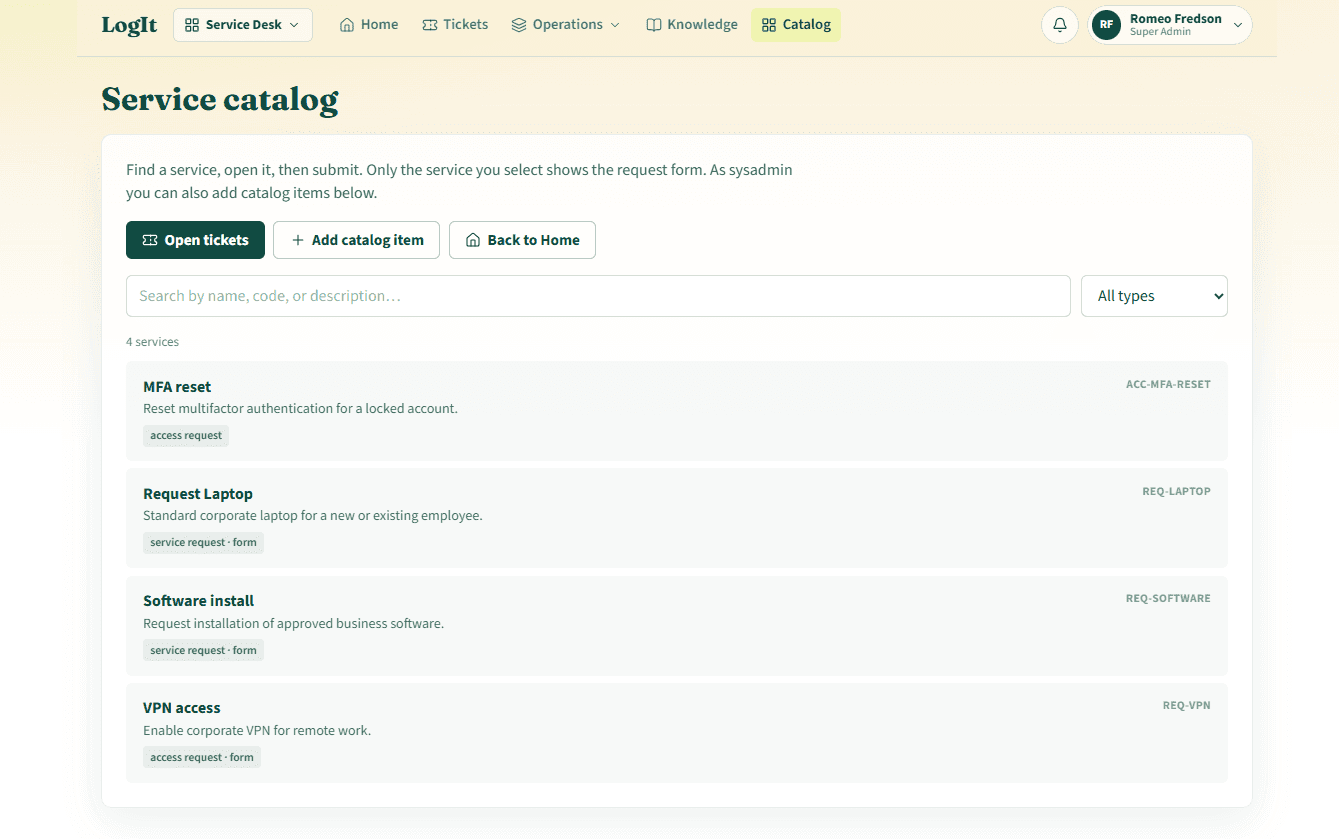Click the Software install service request tag

click(x=203, y=650)
